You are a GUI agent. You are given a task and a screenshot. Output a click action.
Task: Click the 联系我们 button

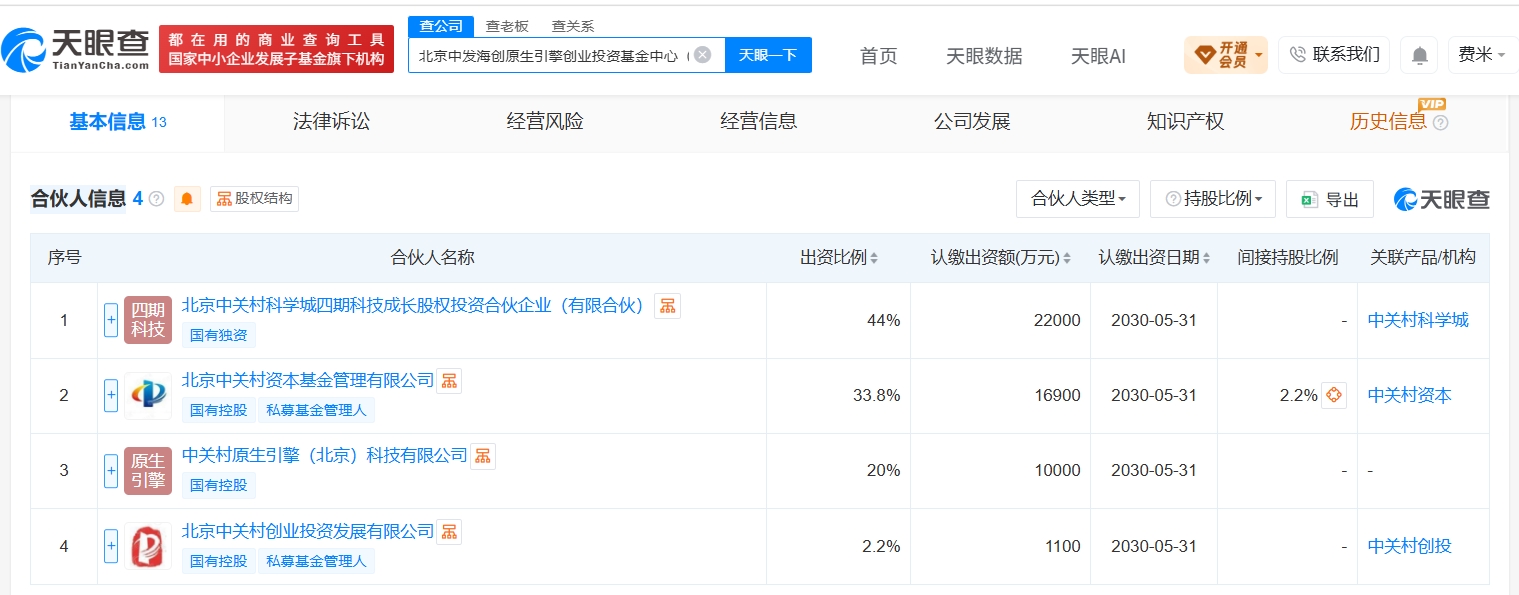(x=1334, y=55)
